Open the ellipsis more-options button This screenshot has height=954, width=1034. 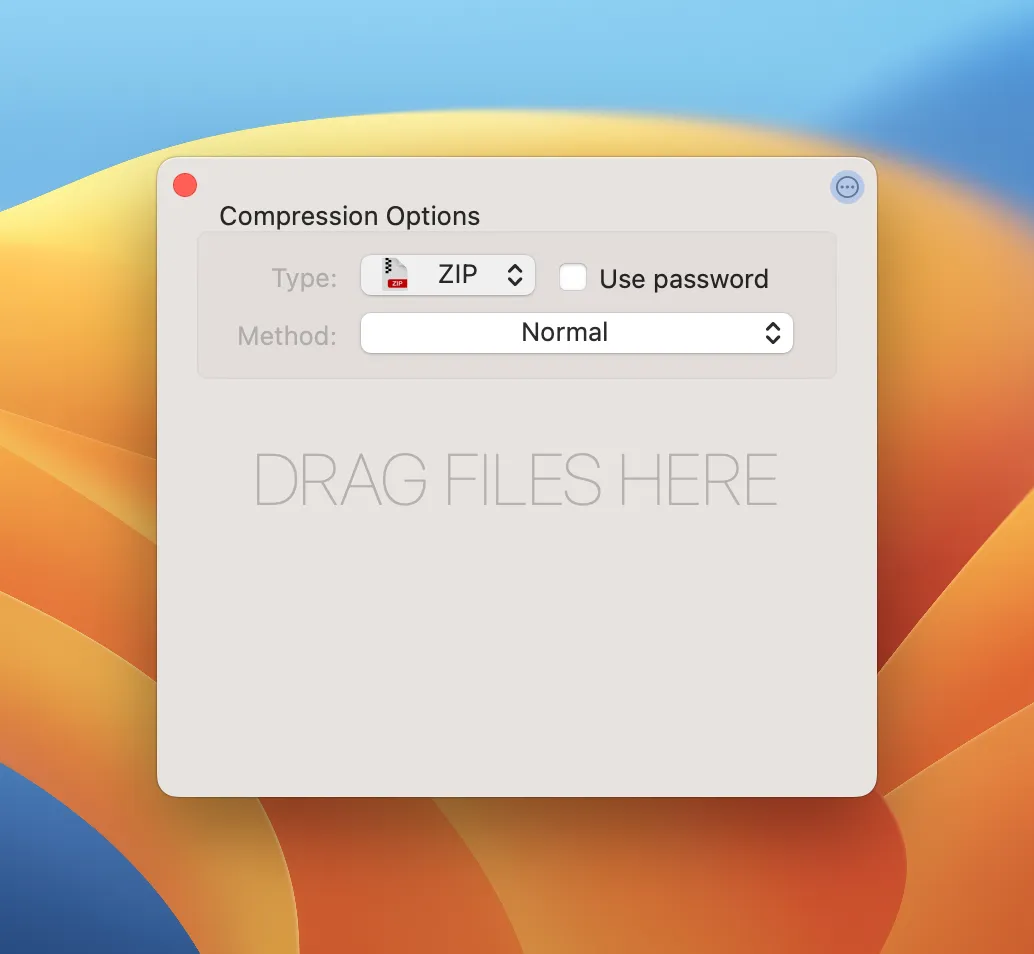pyautogui.click(x=847, y=187)
